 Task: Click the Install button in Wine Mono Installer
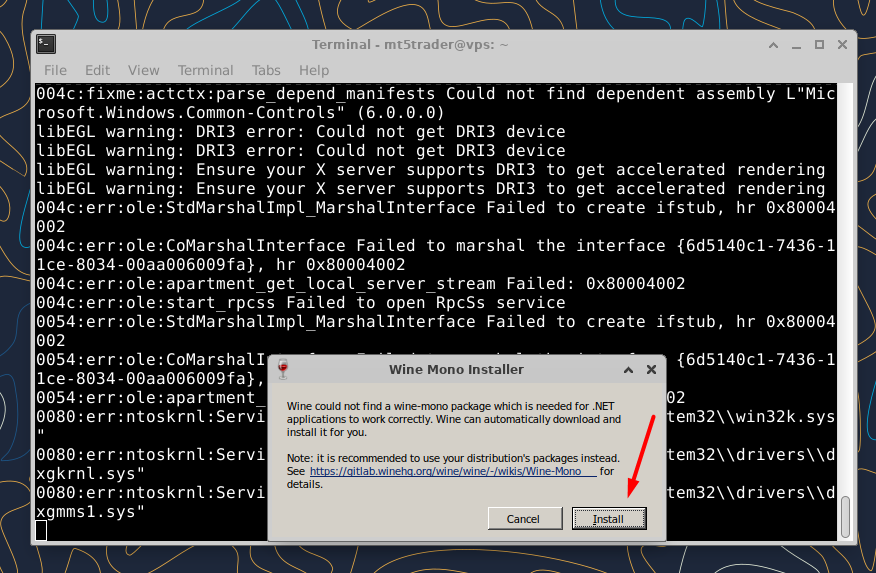tap(609, 518)
